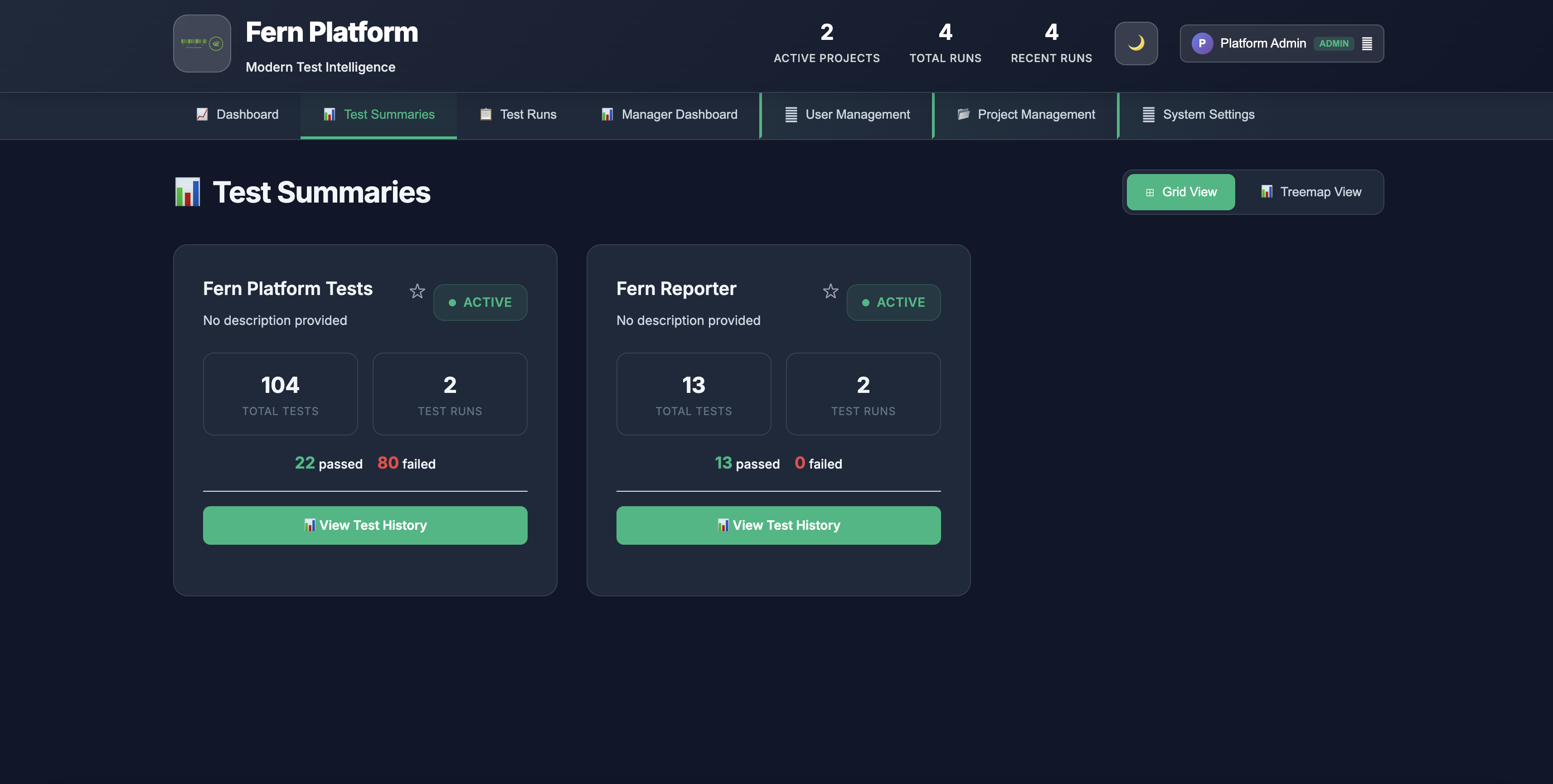Click the Fern Platform logo icon
The image size is (1553, 784).
(x=202, y=44)
